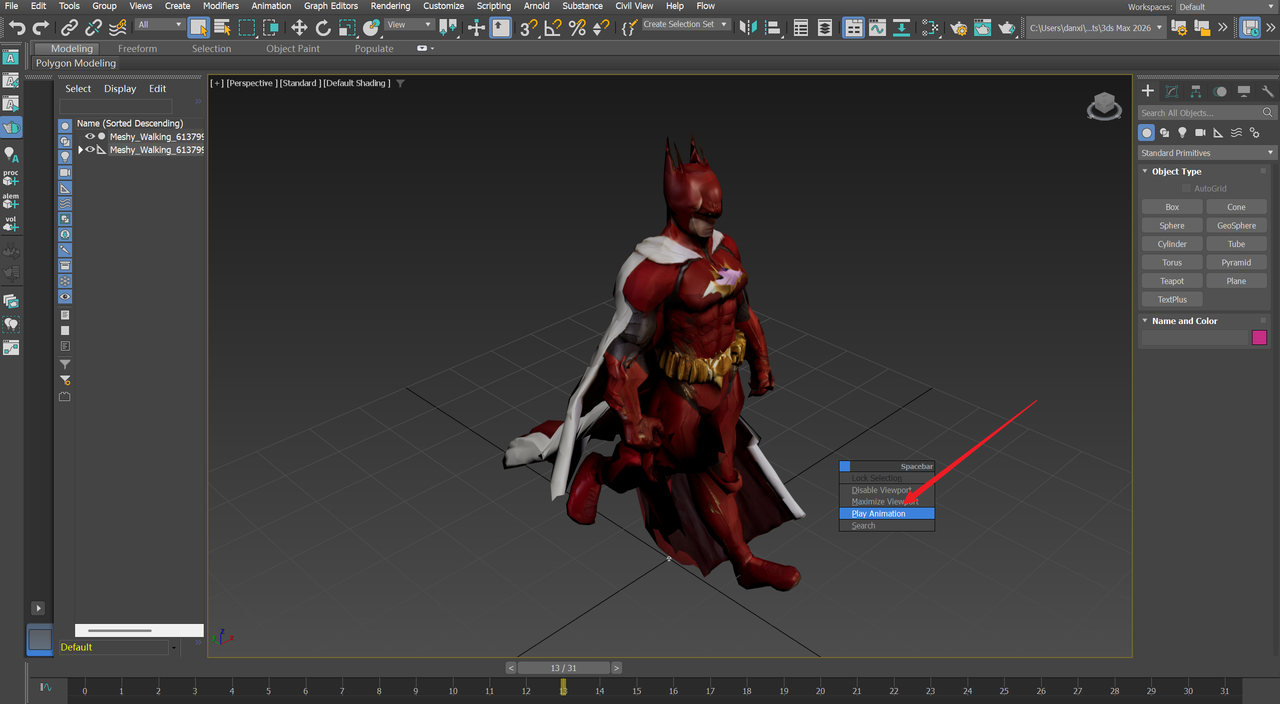Open the Create Selection Set dropdown

point(685,25)
